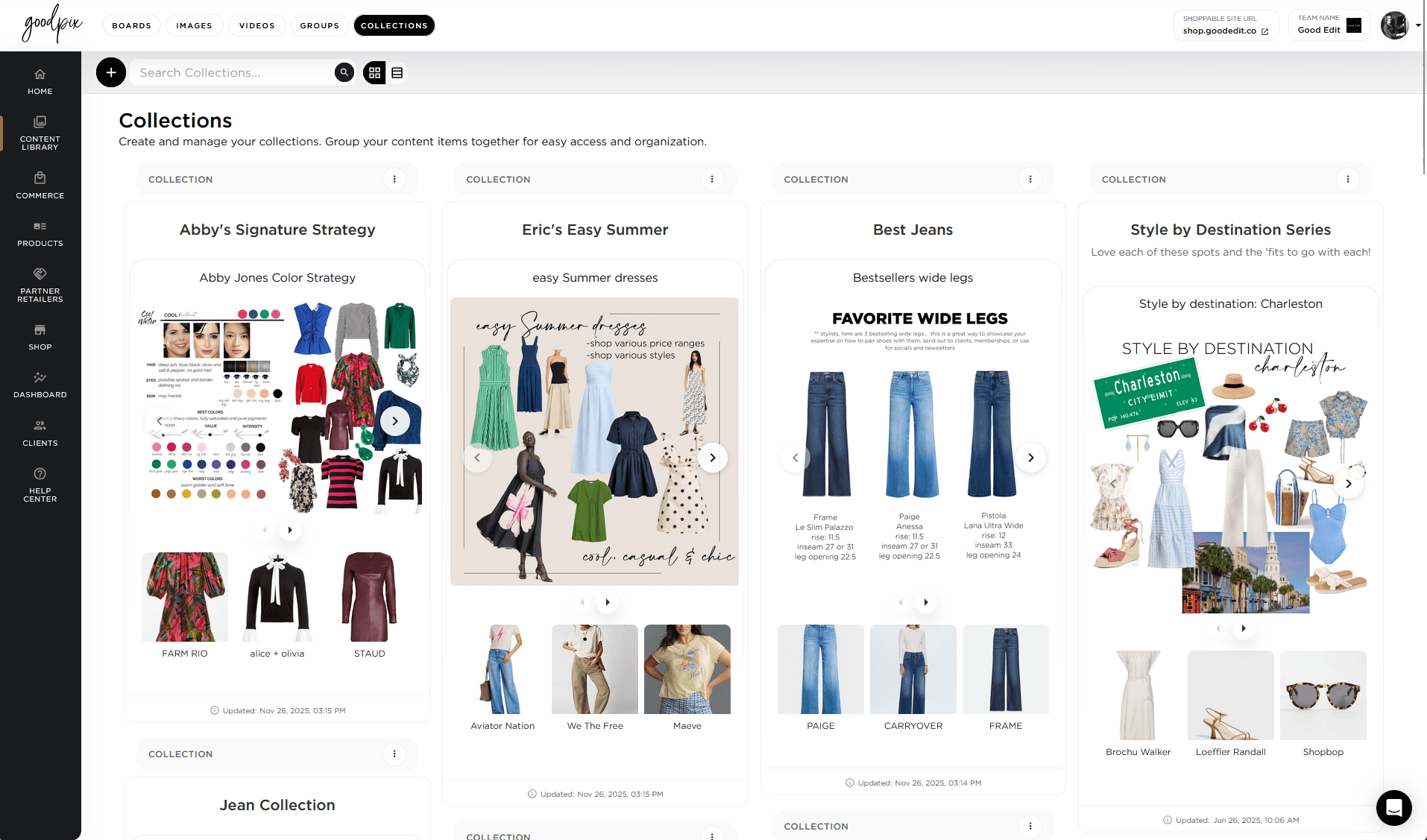Image resolution: width=1427 pixels, height=840 pixels.
Task: Open the user account dropdown
Action: tap(1401, 25)
